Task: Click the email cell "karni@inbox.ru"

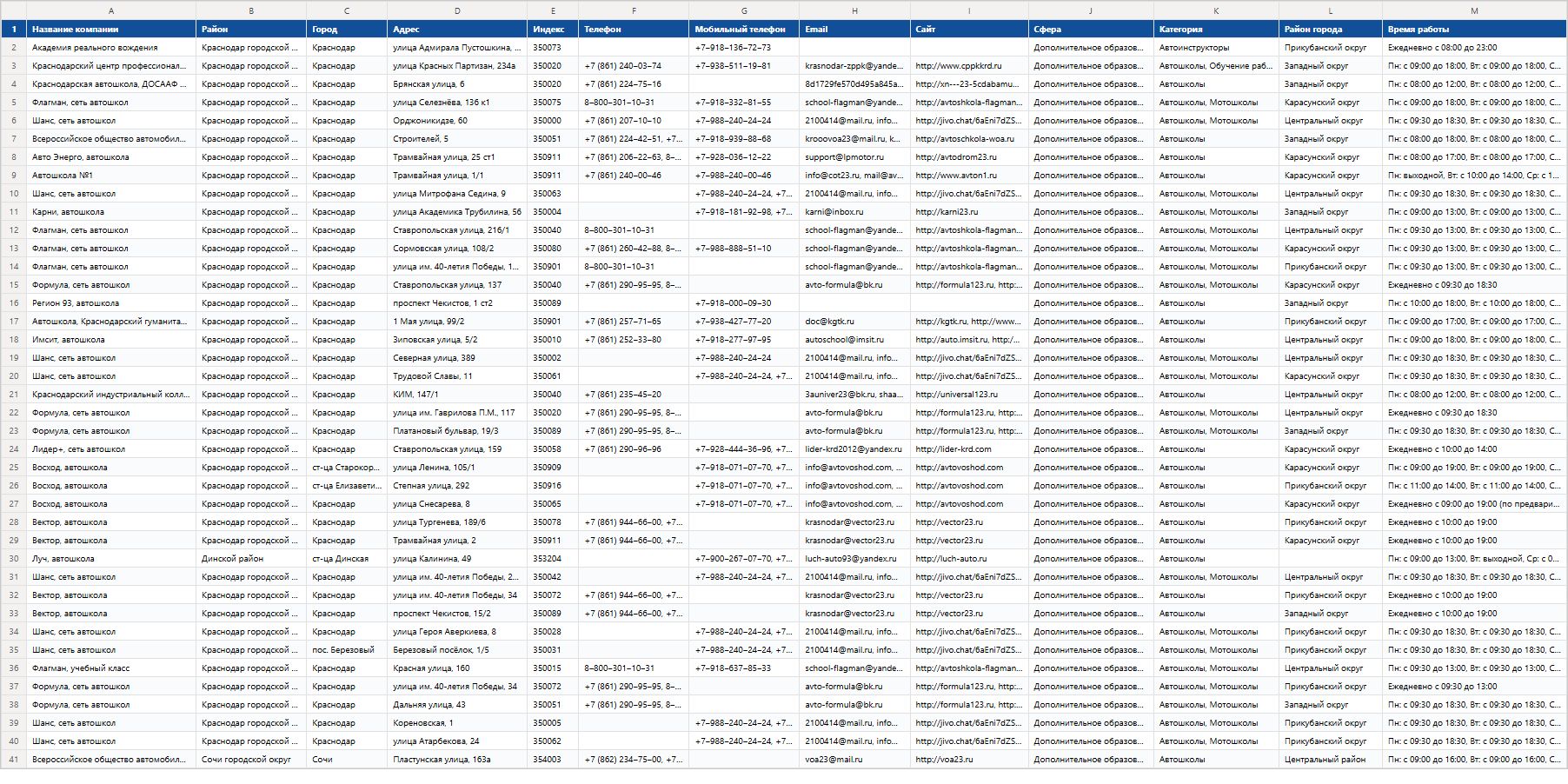Action: (x=854, y=211)
